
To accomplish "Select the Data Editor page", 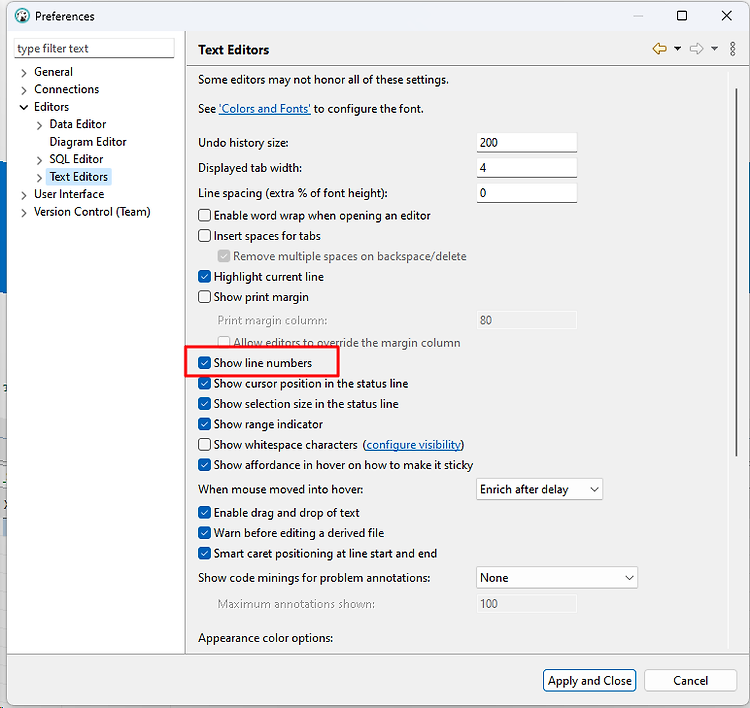I will tap(77, 124).
